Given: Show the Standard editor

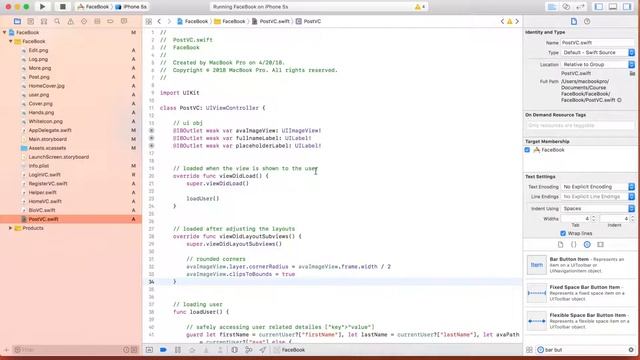Looking at the screenshot, I should click(x=552, y=7).
